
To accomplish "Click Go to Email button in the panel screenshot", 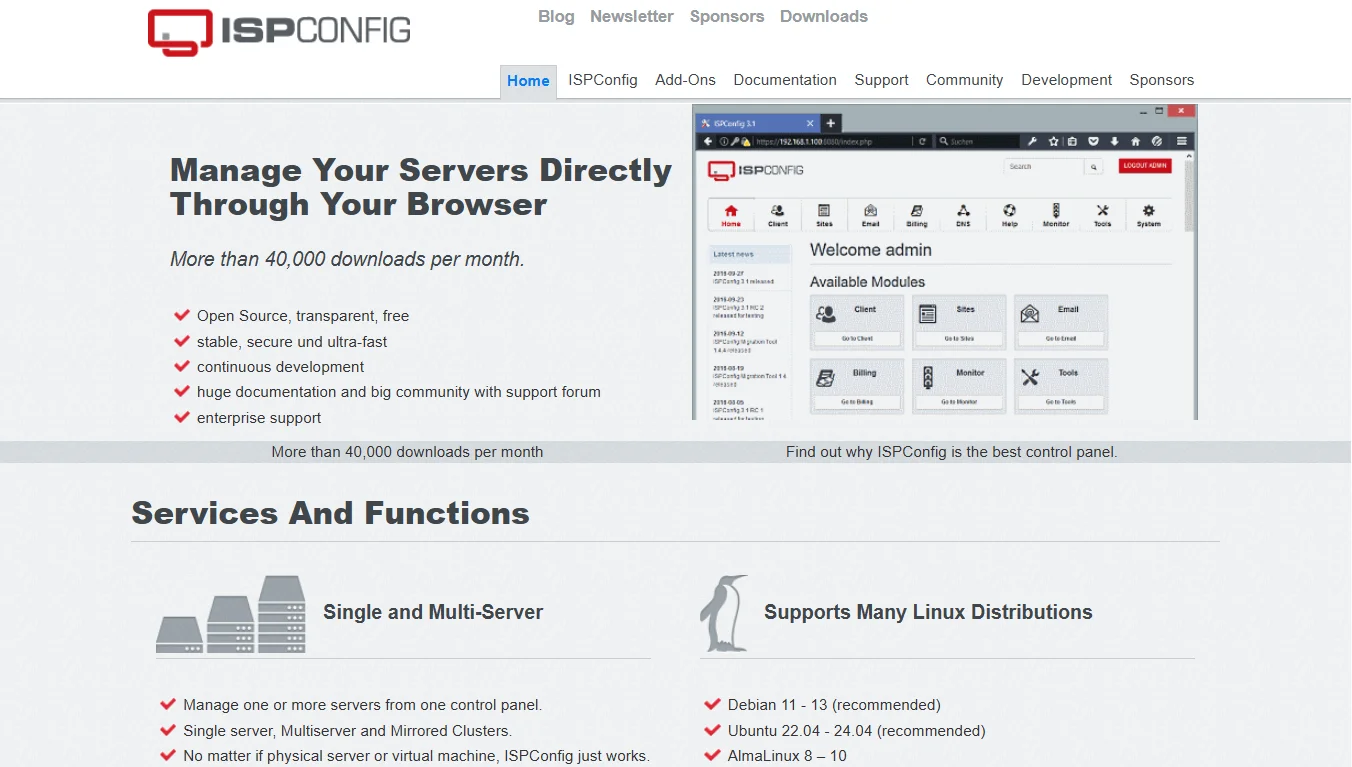I will (x=1061, y=339).
